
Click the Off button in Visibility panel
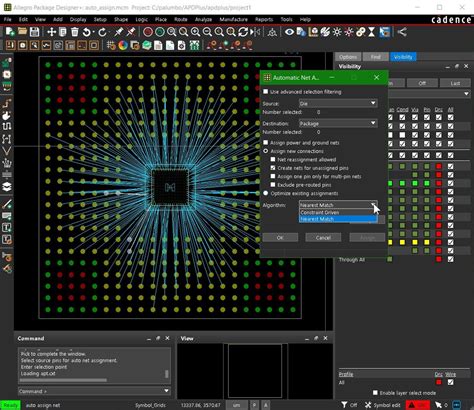[422, 83]
